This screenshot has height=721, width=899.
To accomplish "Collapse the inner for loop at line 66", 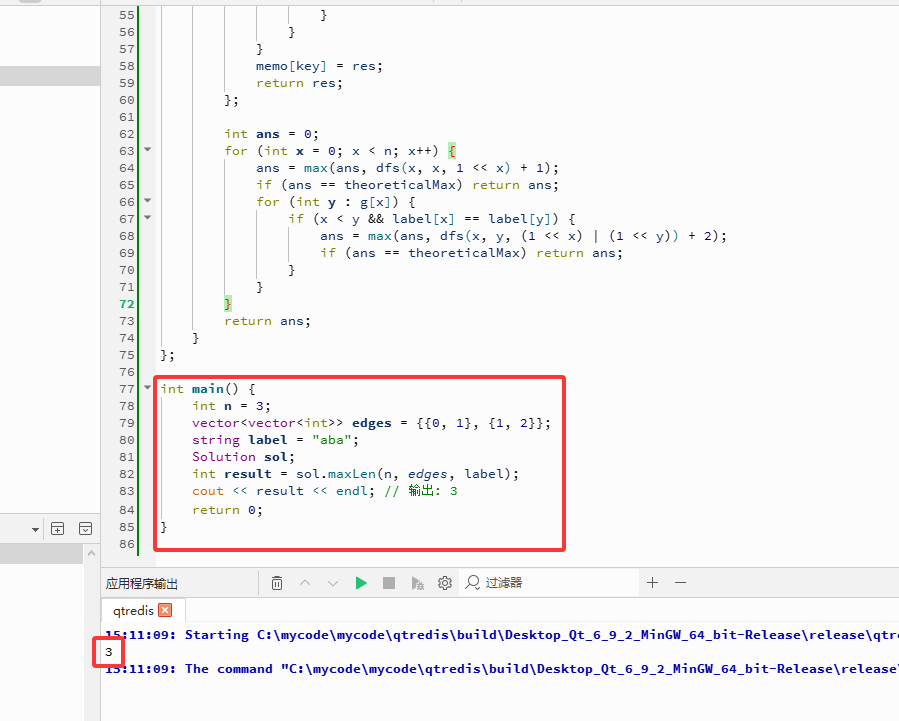I will 147,201.
